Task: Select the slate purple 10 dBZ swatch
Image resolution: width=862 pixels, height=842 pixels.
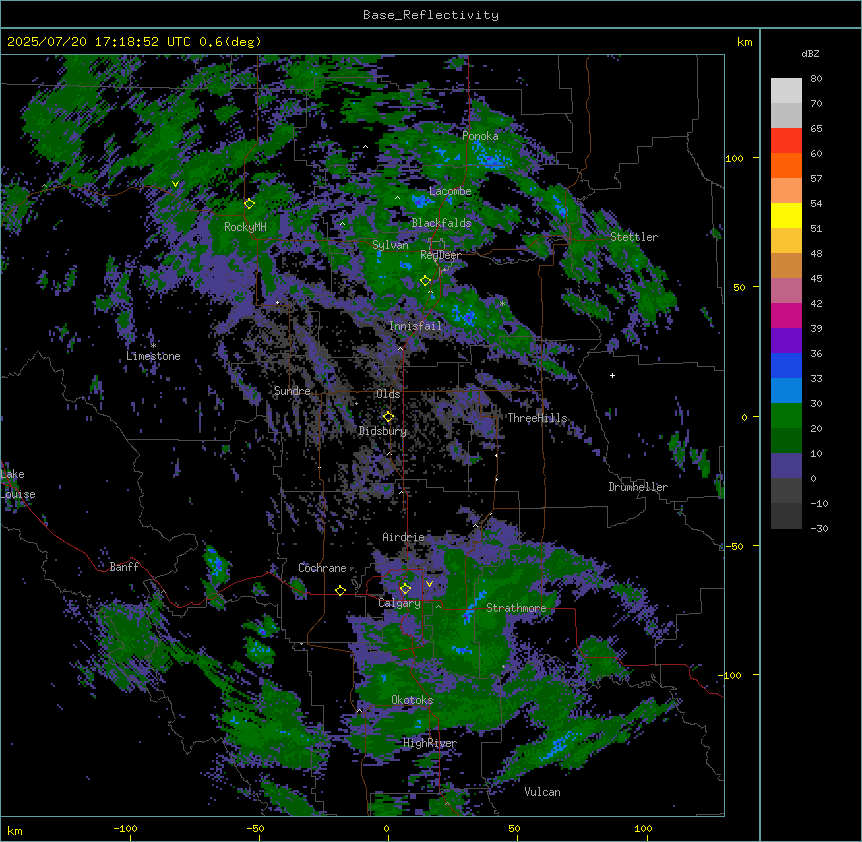Action: tap(786, 466)
